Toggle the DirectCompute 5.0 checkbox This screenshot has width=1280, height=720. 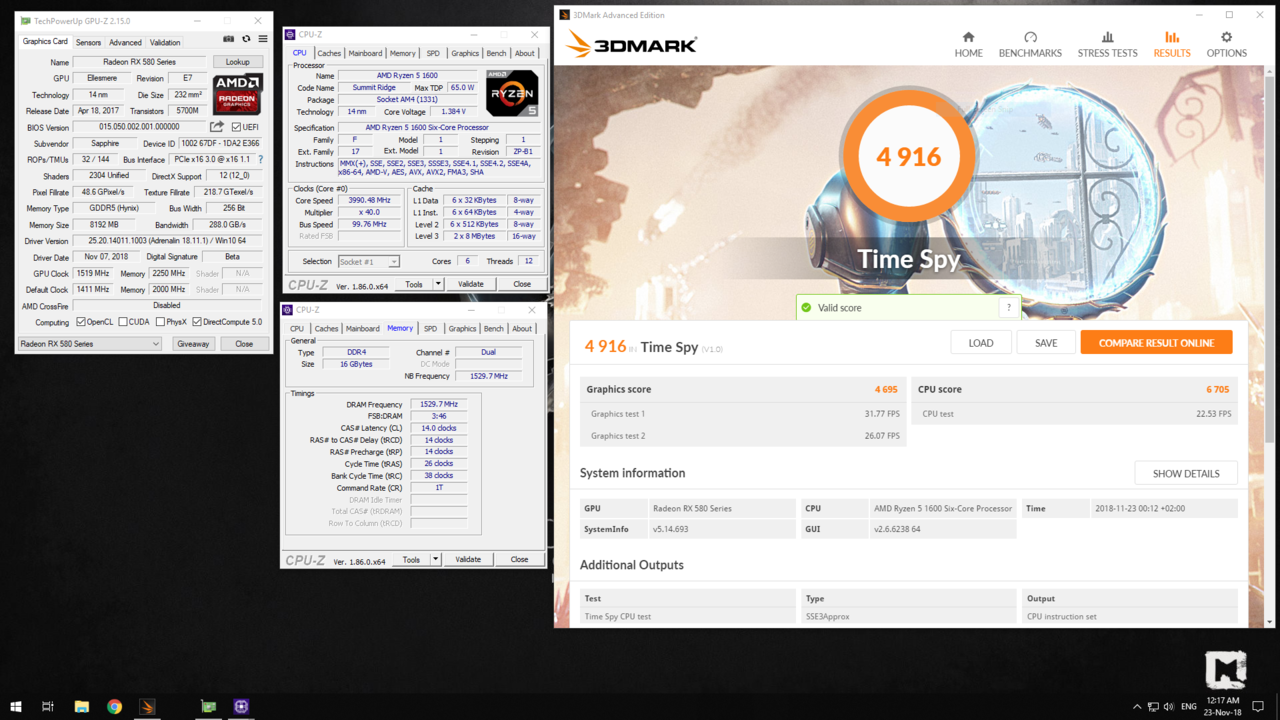(x=197, y=322)
